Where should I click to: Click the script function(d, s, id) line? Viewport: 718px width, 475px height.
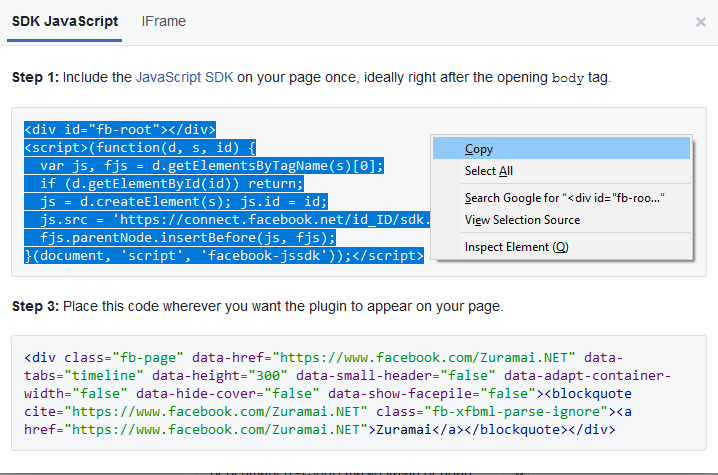coord(140,147)
